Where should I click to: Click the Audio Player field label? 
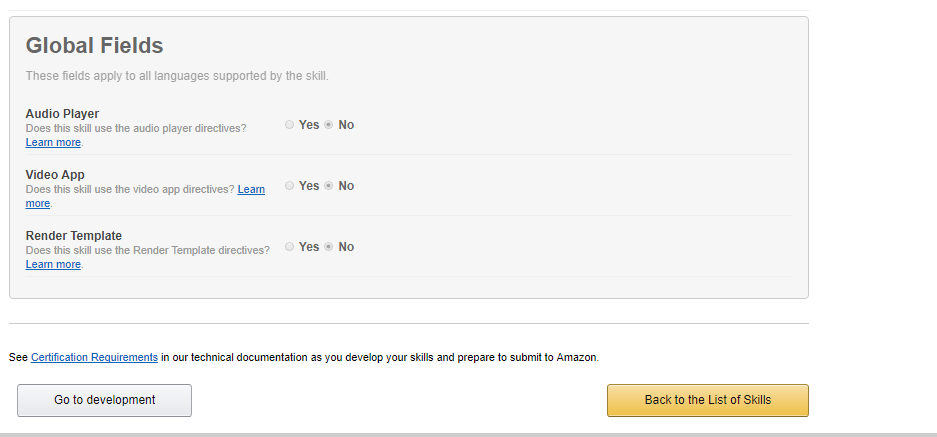(62, 114)
